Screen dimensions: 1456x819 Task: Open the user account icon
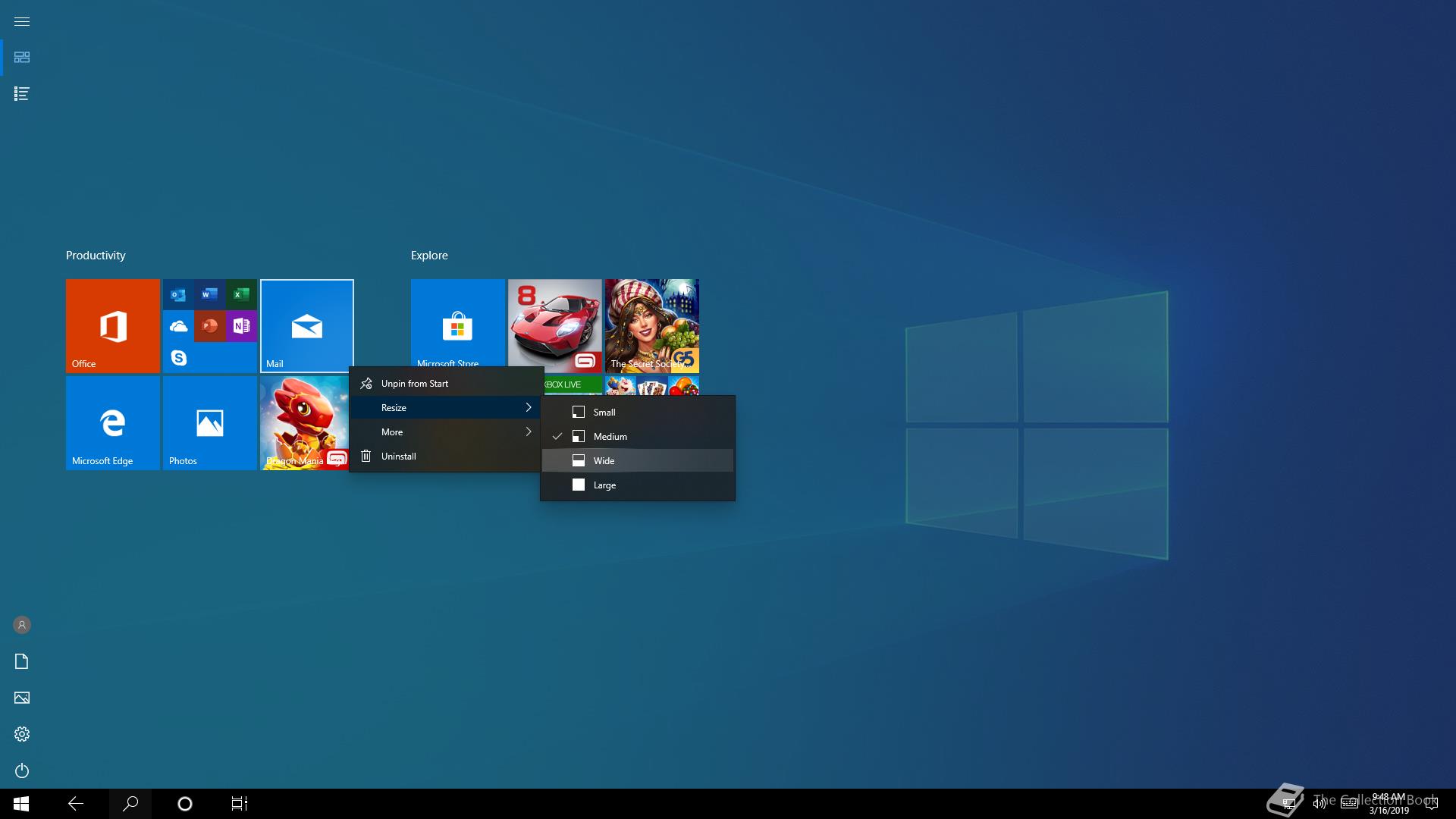click(22, 625)
